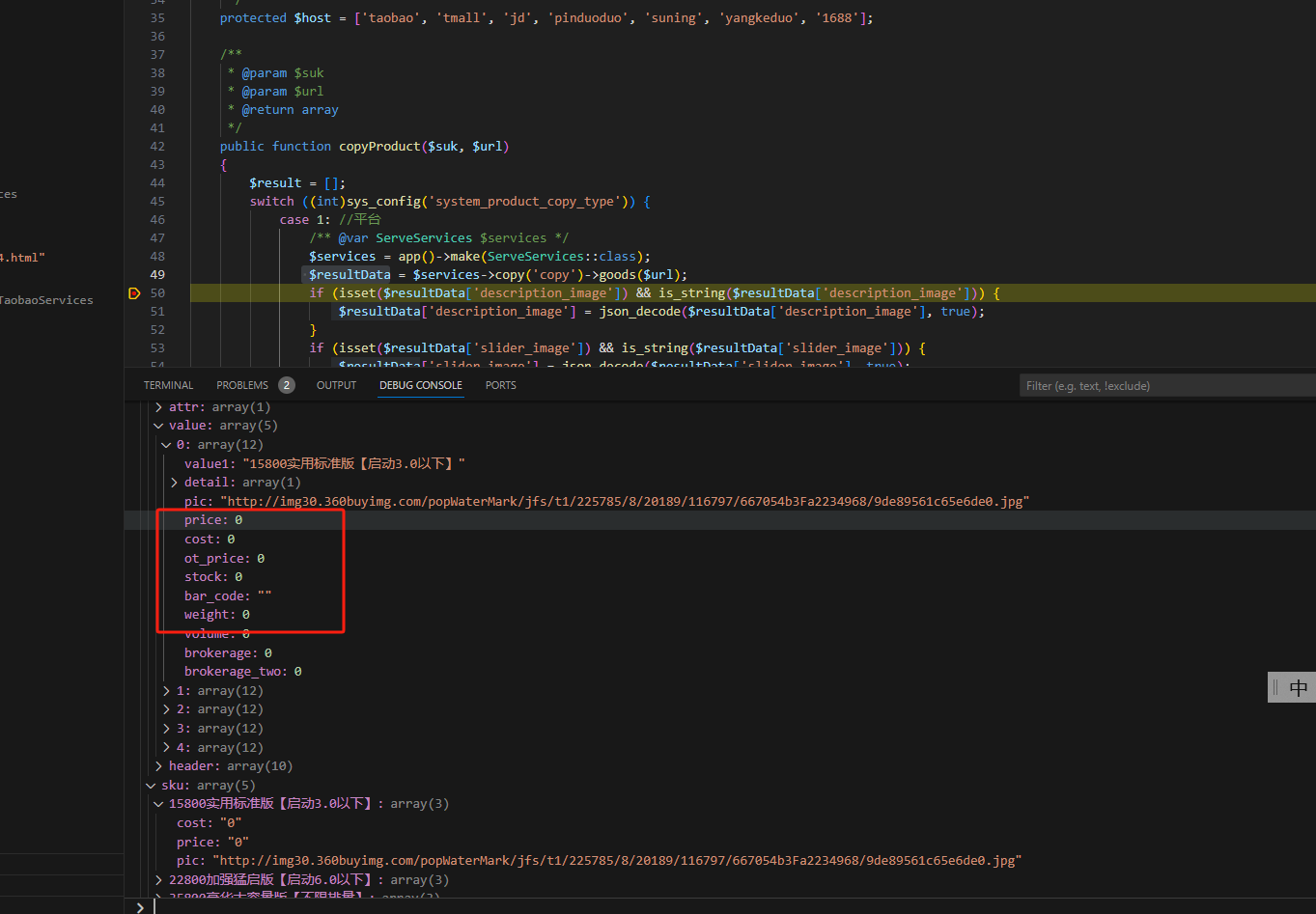This screenshot has width=1316, height=914.
Task: Switch to the OUTPUT tab
Action: (337, 385)
